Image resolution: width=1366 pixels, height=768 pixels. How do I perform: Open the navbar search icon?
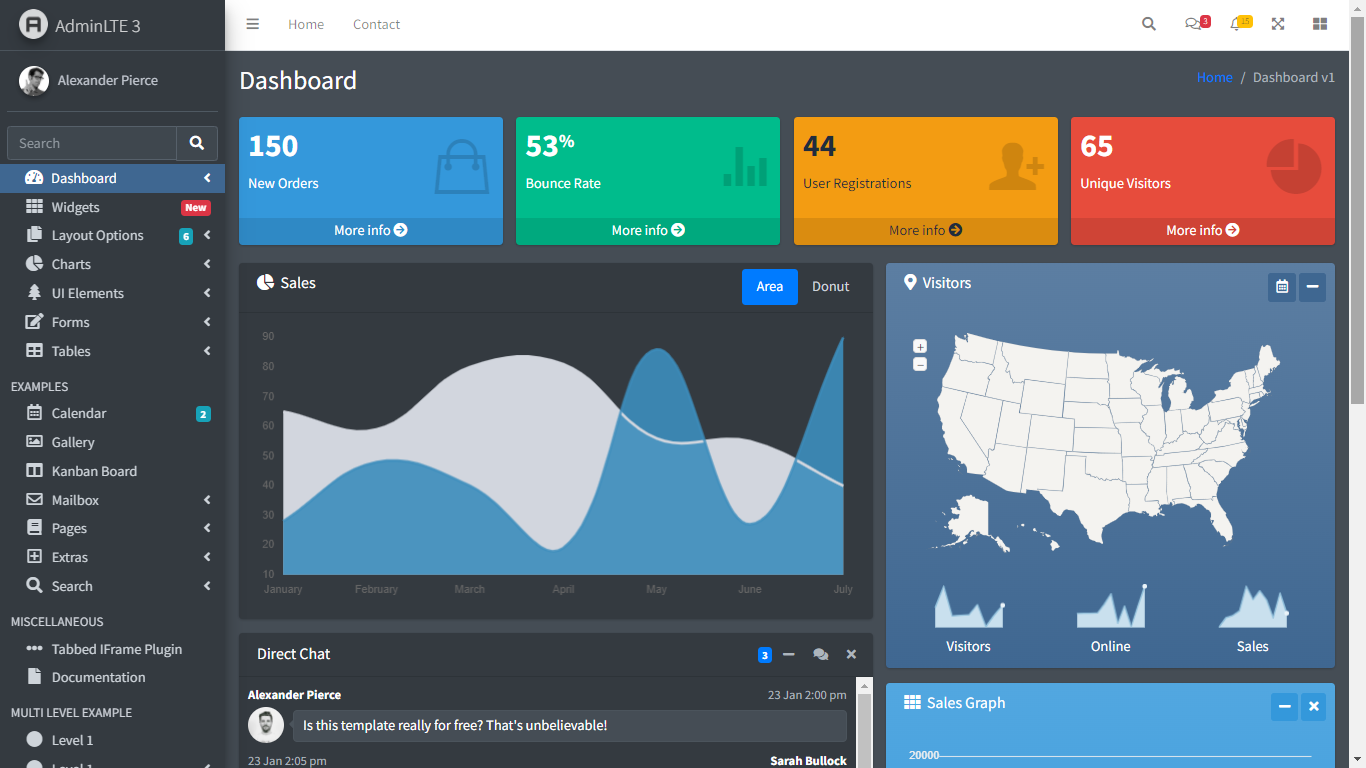click(x=1148, y=23)
